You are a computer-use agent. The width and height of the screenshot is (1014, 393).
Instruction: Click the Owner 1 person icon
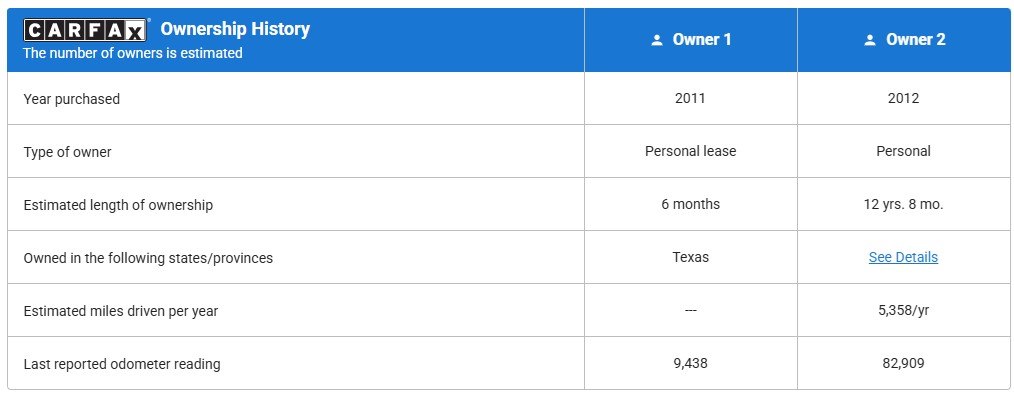(657, 40)
